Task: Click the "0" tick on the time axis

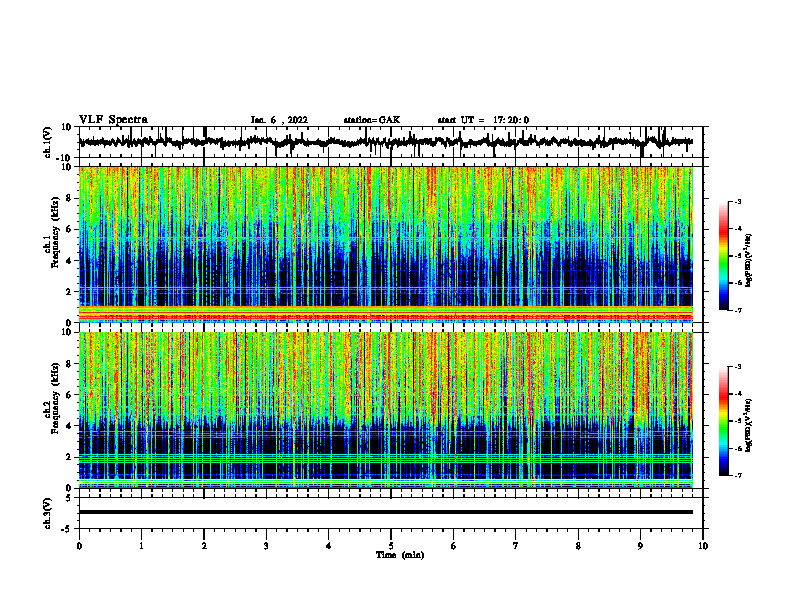Action: click(79, 546)
